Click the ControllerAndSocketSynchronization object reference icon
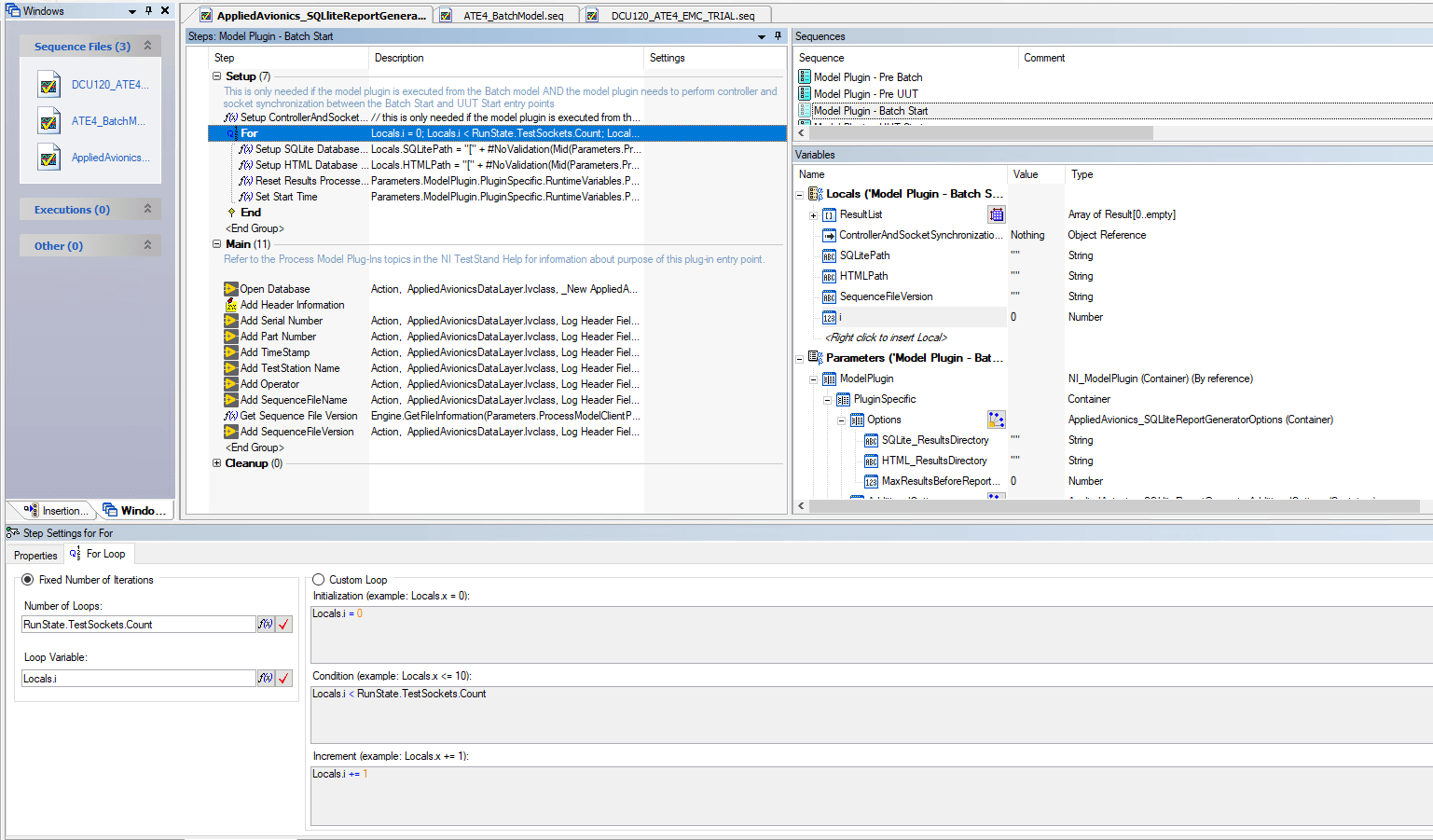Image resolution: width=1433 pixels, height=840 pixels. pyautogui.click(x=829, y=235)
